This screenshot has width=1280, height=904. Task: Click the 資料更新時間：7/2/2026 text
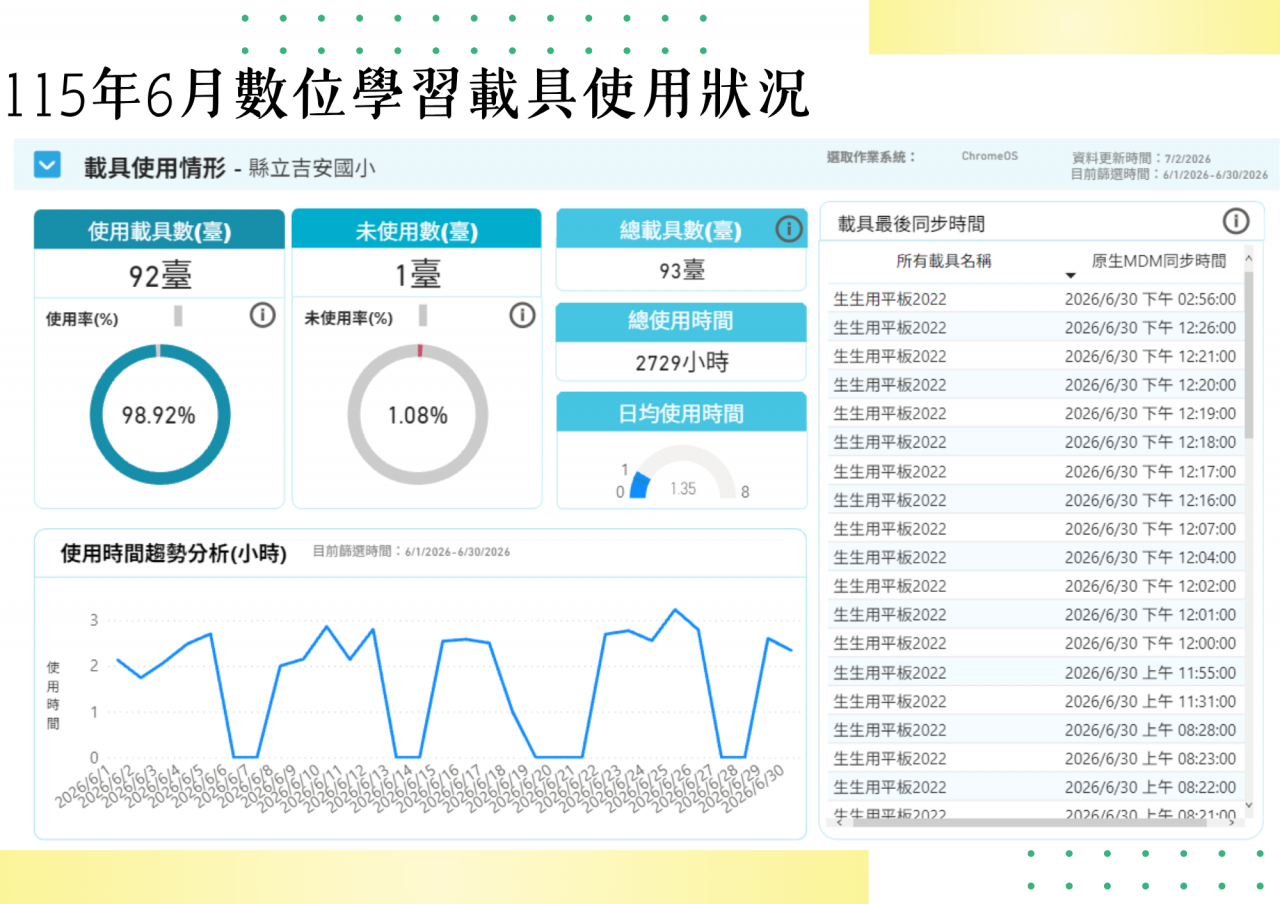(1141, 159)
